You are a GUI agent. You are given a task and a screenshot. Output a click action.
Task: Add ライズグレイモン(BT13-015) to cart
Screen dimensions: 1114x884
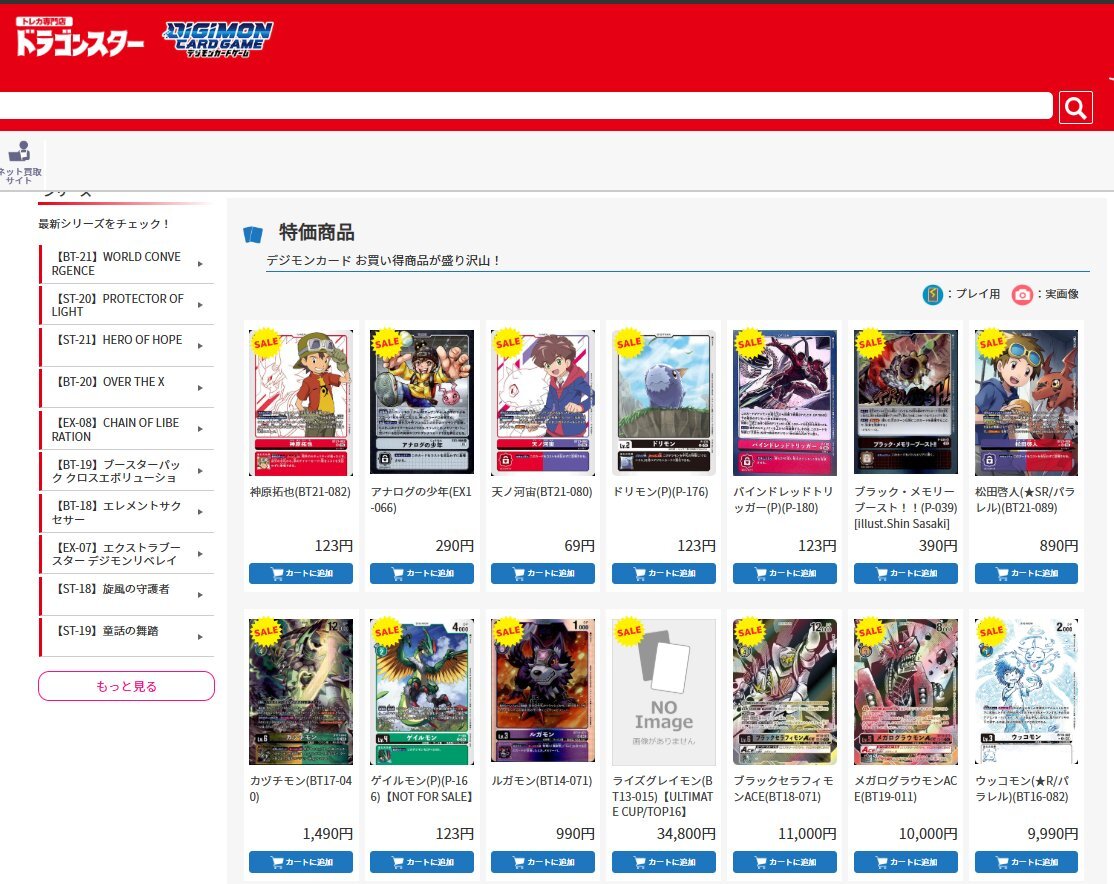click(x=664, y=862)
